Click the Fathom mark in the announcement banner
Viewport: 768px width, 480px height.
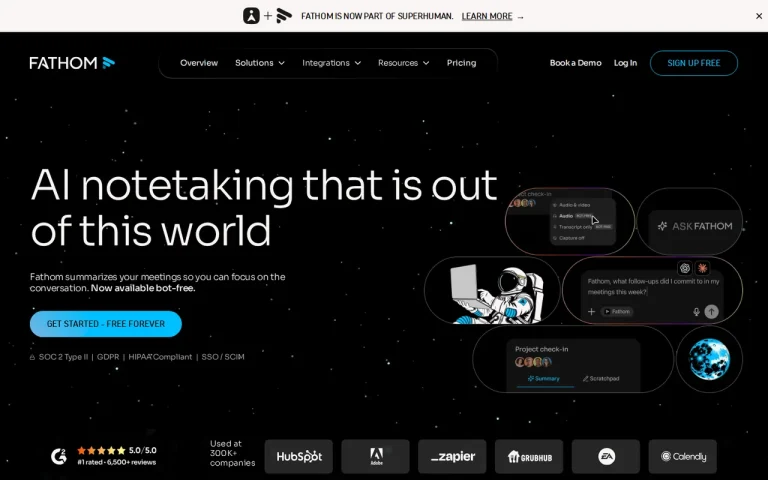[284, 16]
